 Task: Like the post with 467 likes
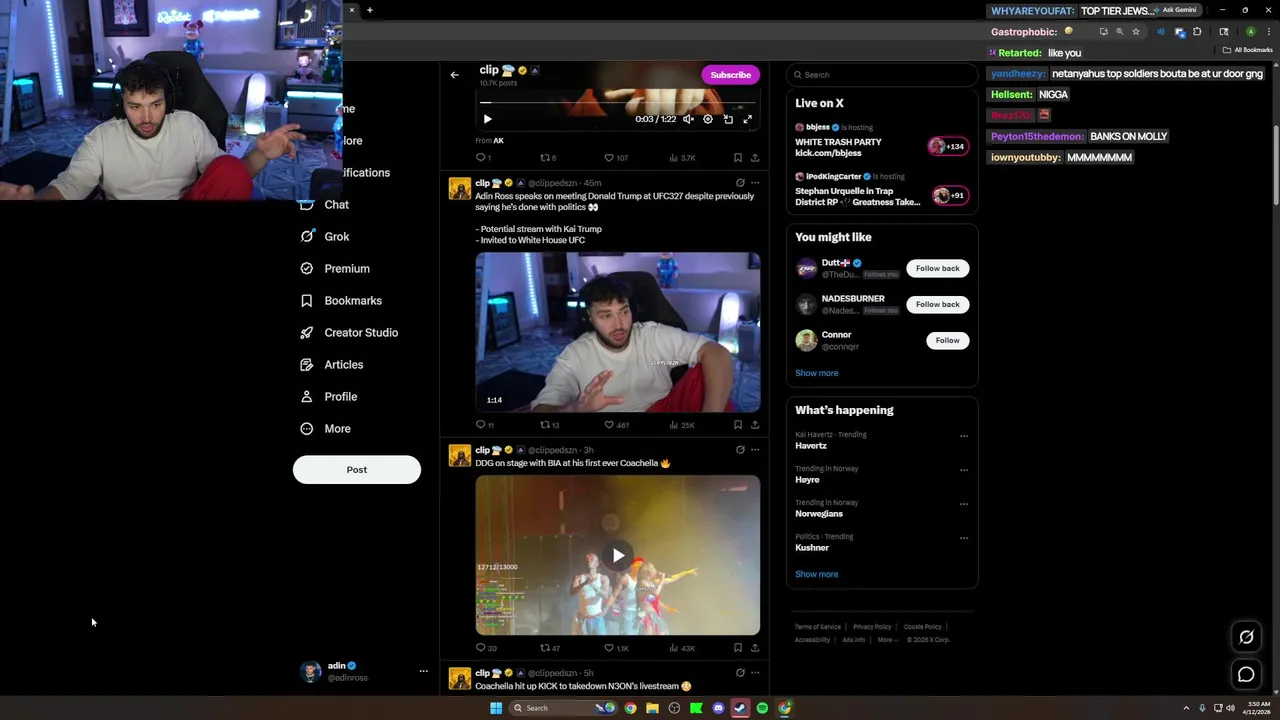point(616,425)
